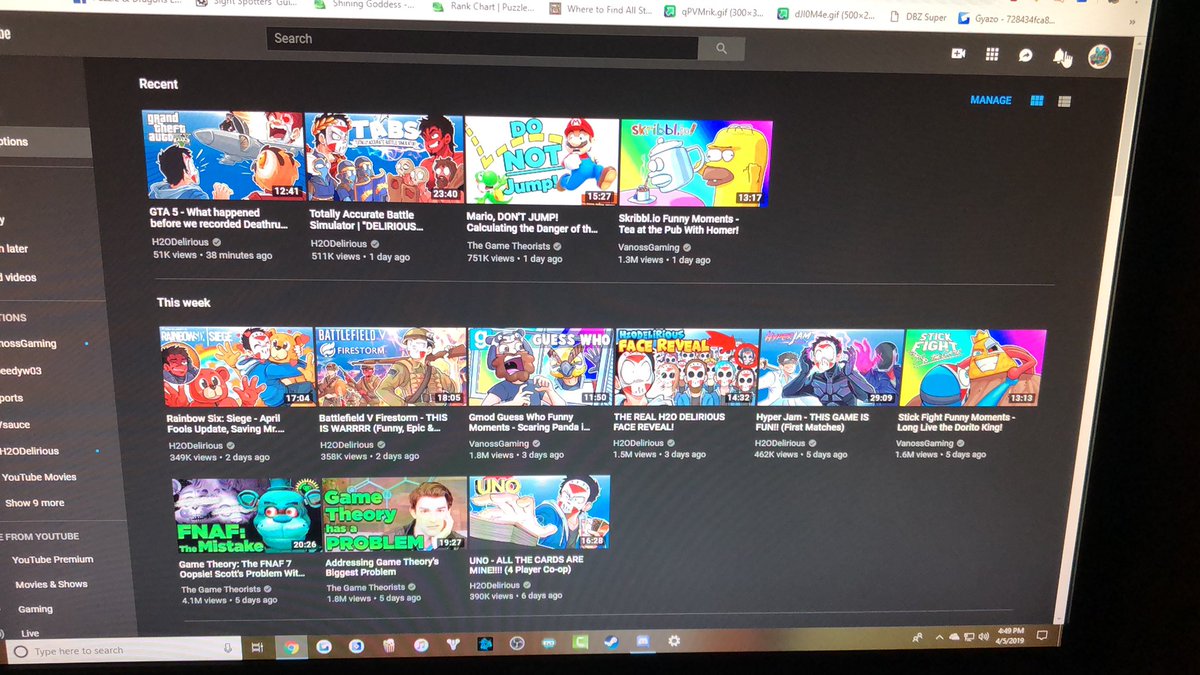Open Movies & Shows in sidebar

click(x=50, y=584)
